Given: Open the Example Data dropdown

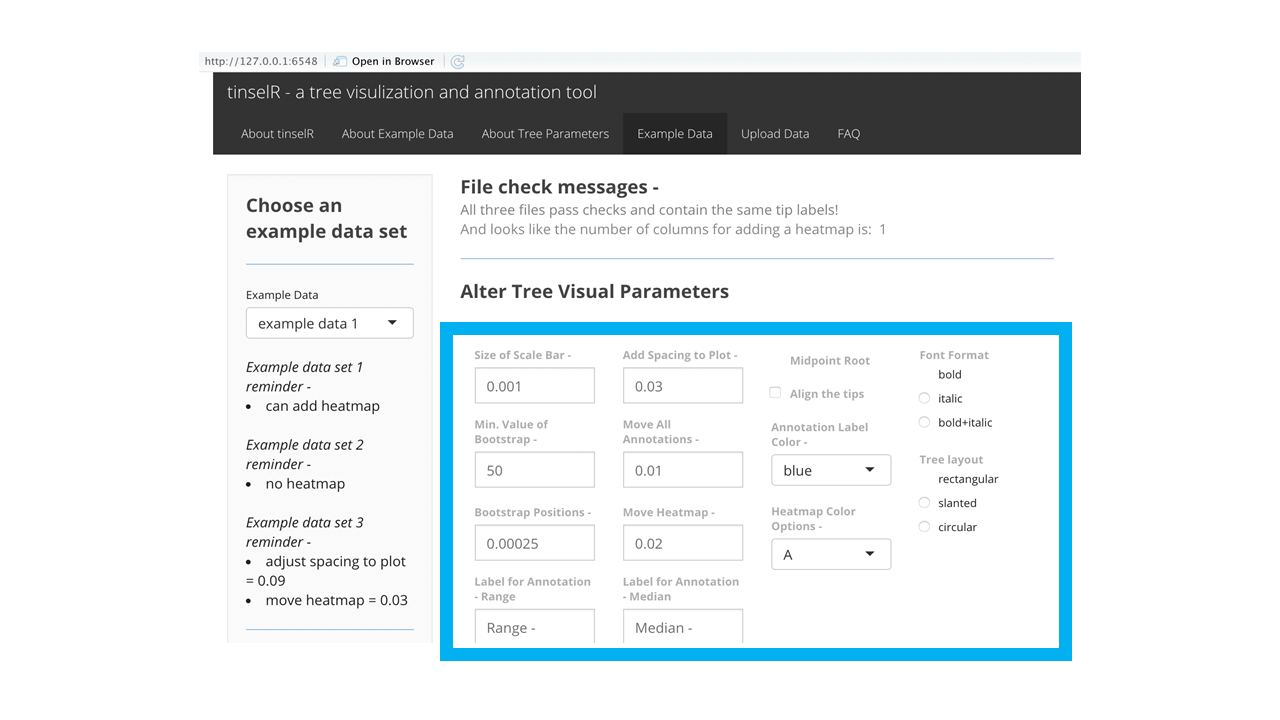Looking at the screenshot, I should tap(330, 323).
